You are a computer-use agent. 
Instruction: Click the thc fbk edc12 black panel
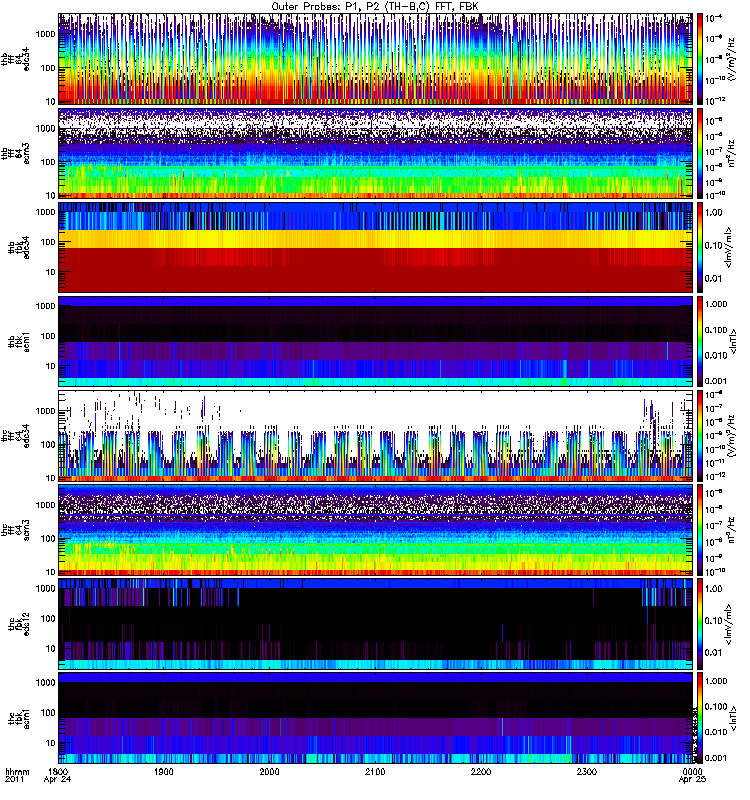click(376, 623)
